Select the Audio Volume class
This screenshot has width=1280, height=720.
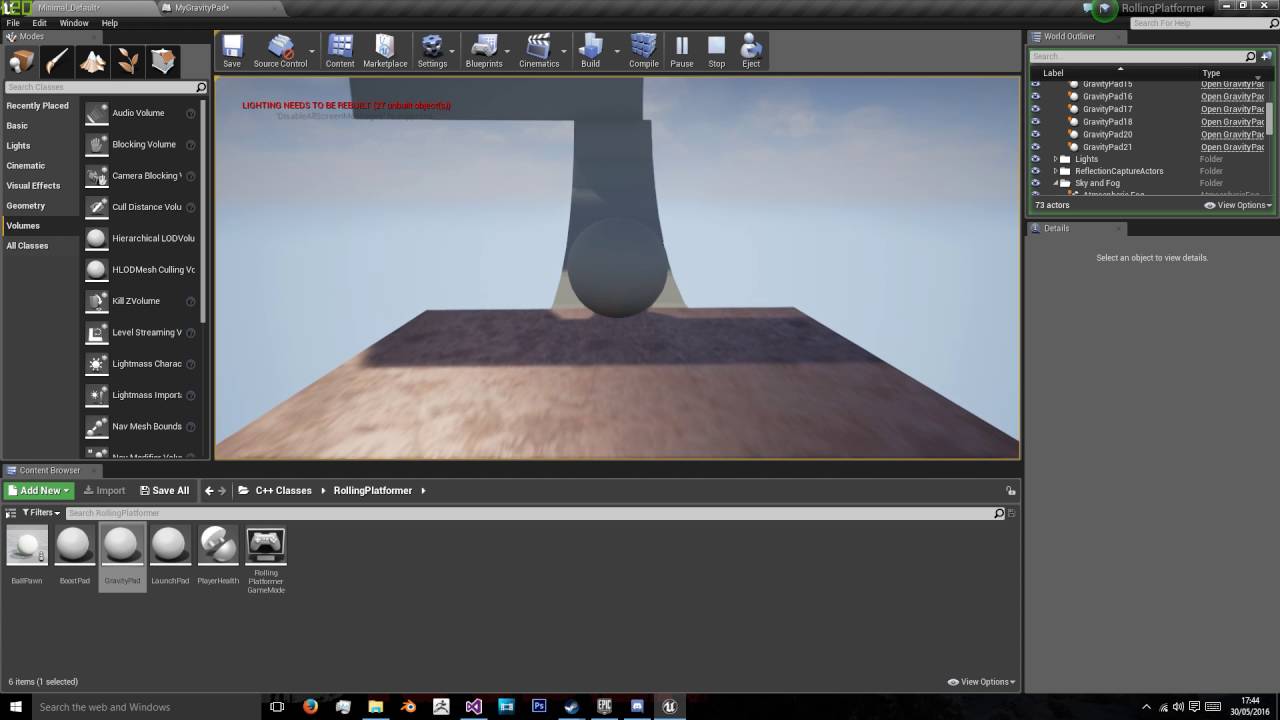[x=142, y=113]
